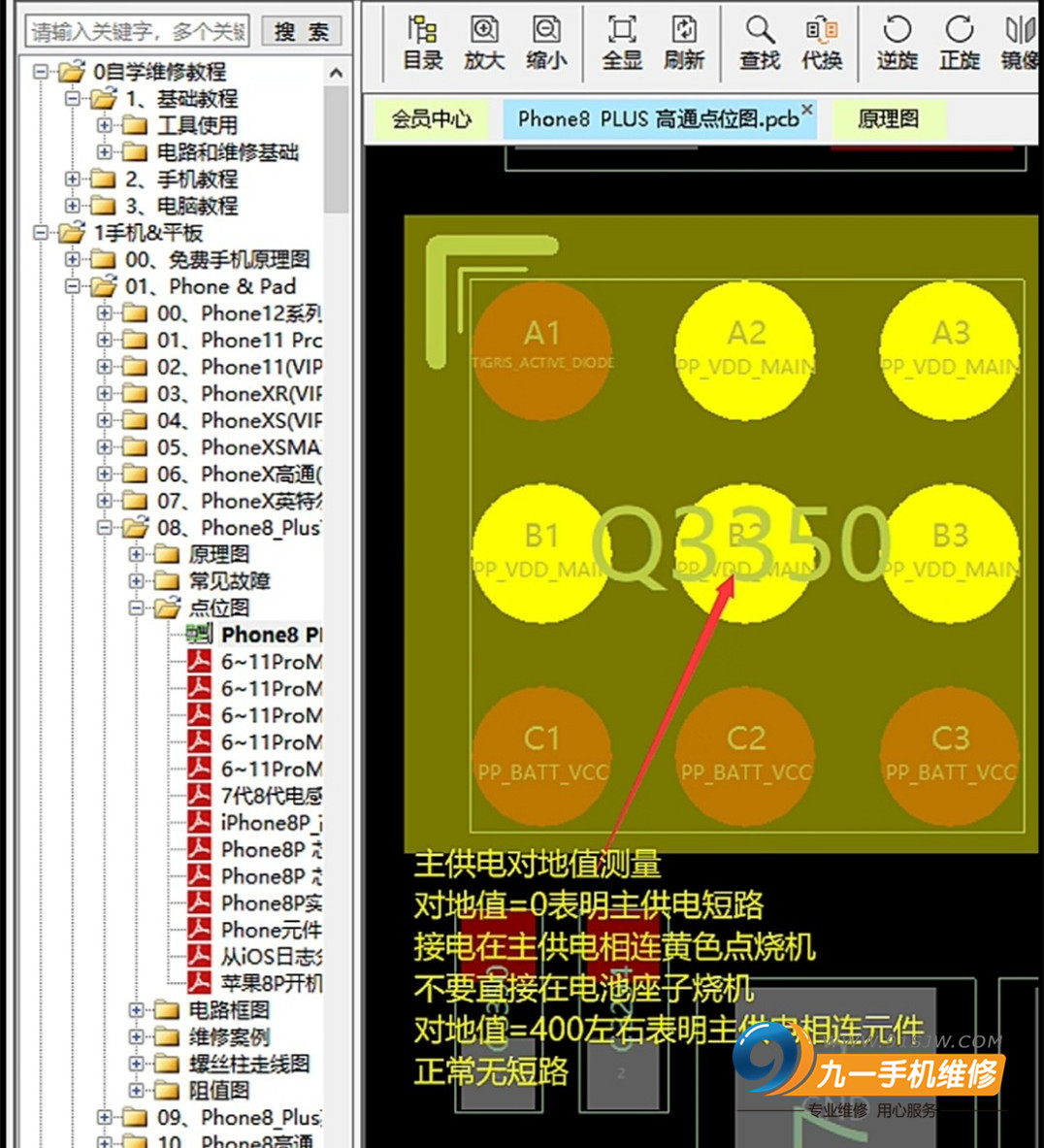Select the 09、Phone8_Plus folder
Viewport: 1044px width, 1148px height.
[x=222, y=1117]
